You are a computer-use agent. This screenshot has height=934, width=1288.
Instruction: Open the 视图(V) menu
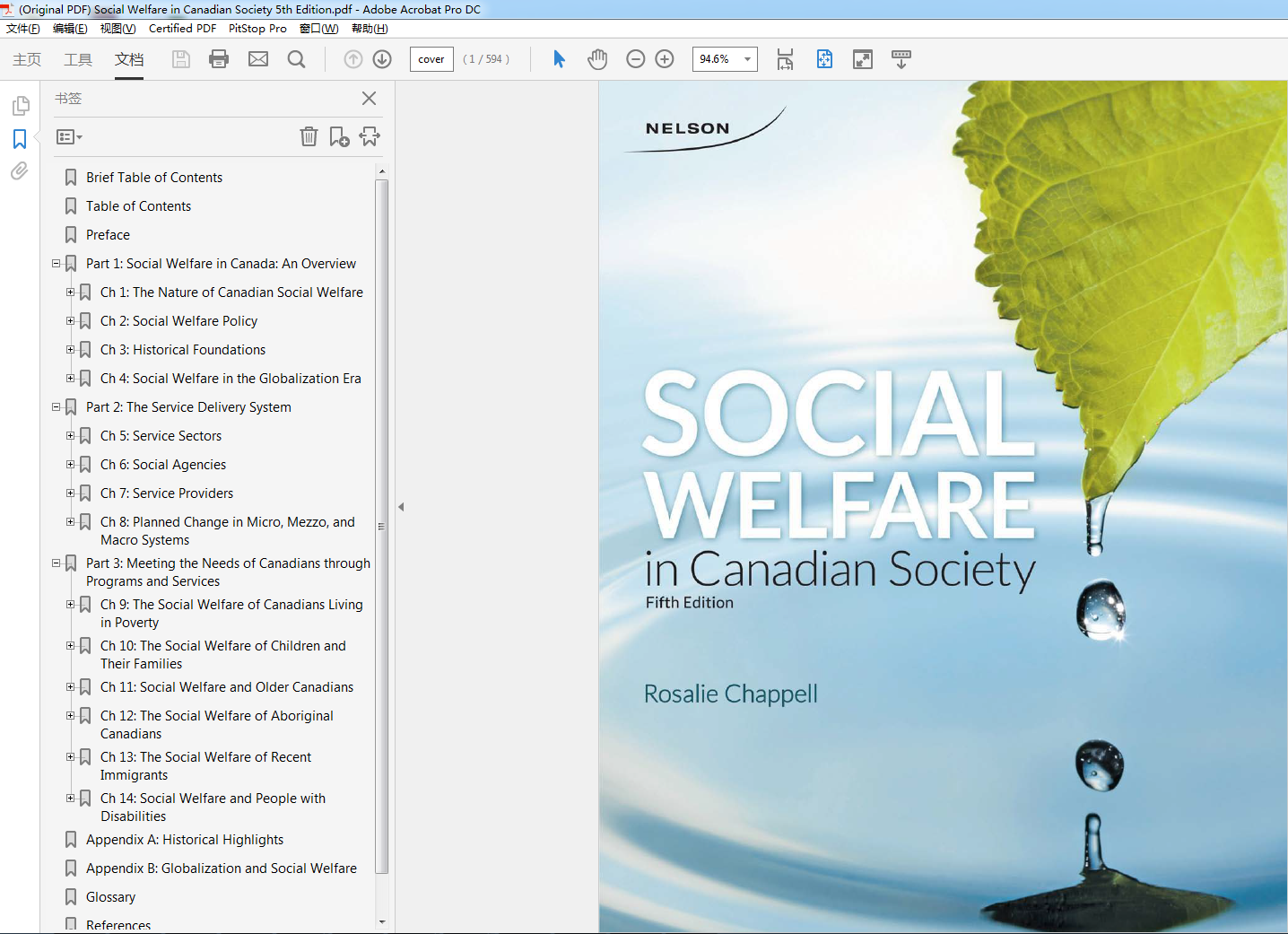tap(117, 29)
